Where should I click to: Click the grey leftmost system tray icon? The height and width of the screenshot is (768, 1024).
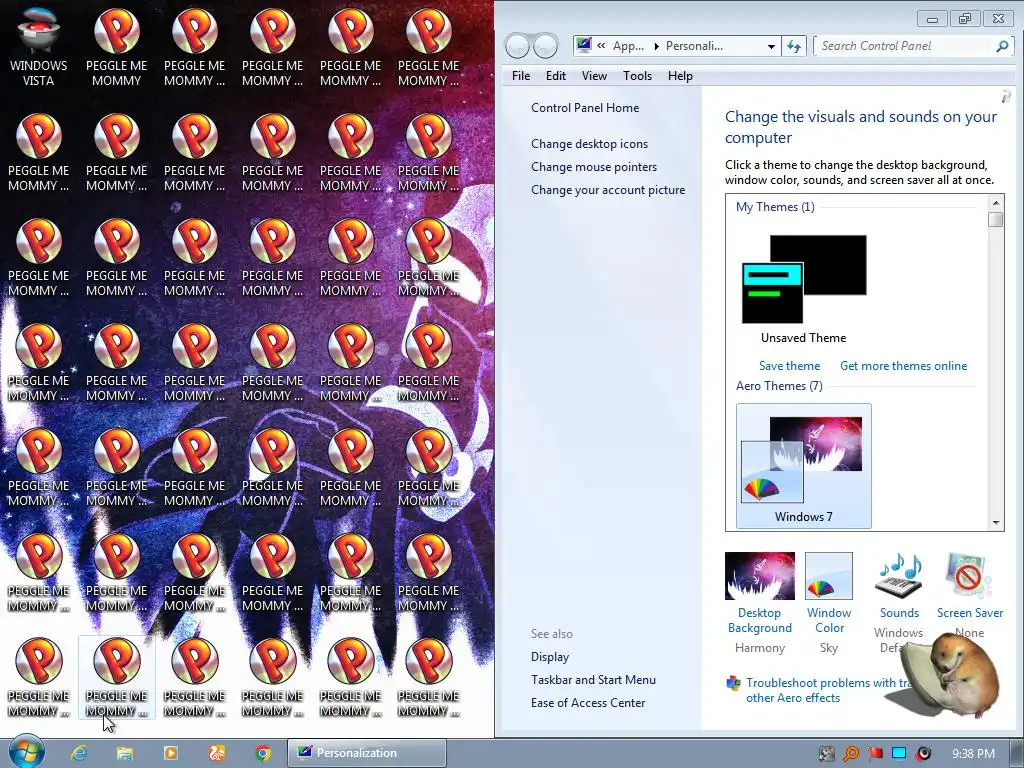point(827,753)
